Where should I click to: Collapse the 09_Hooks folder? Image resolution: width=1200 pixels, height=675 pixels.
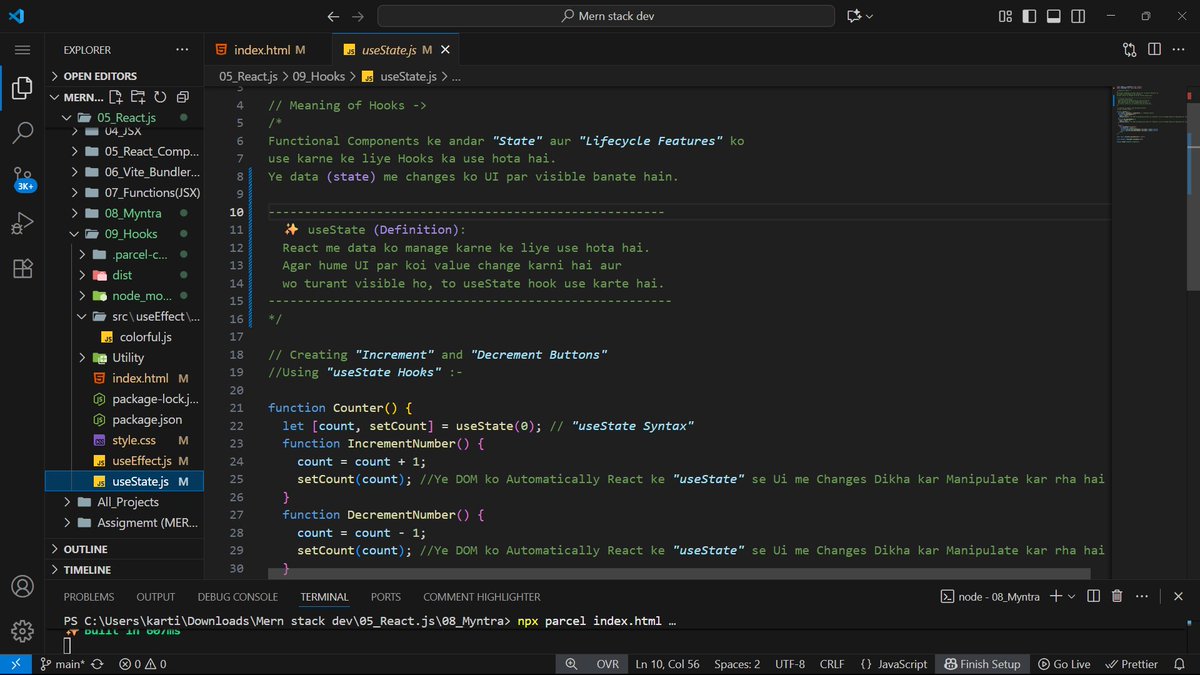(124, 234)
